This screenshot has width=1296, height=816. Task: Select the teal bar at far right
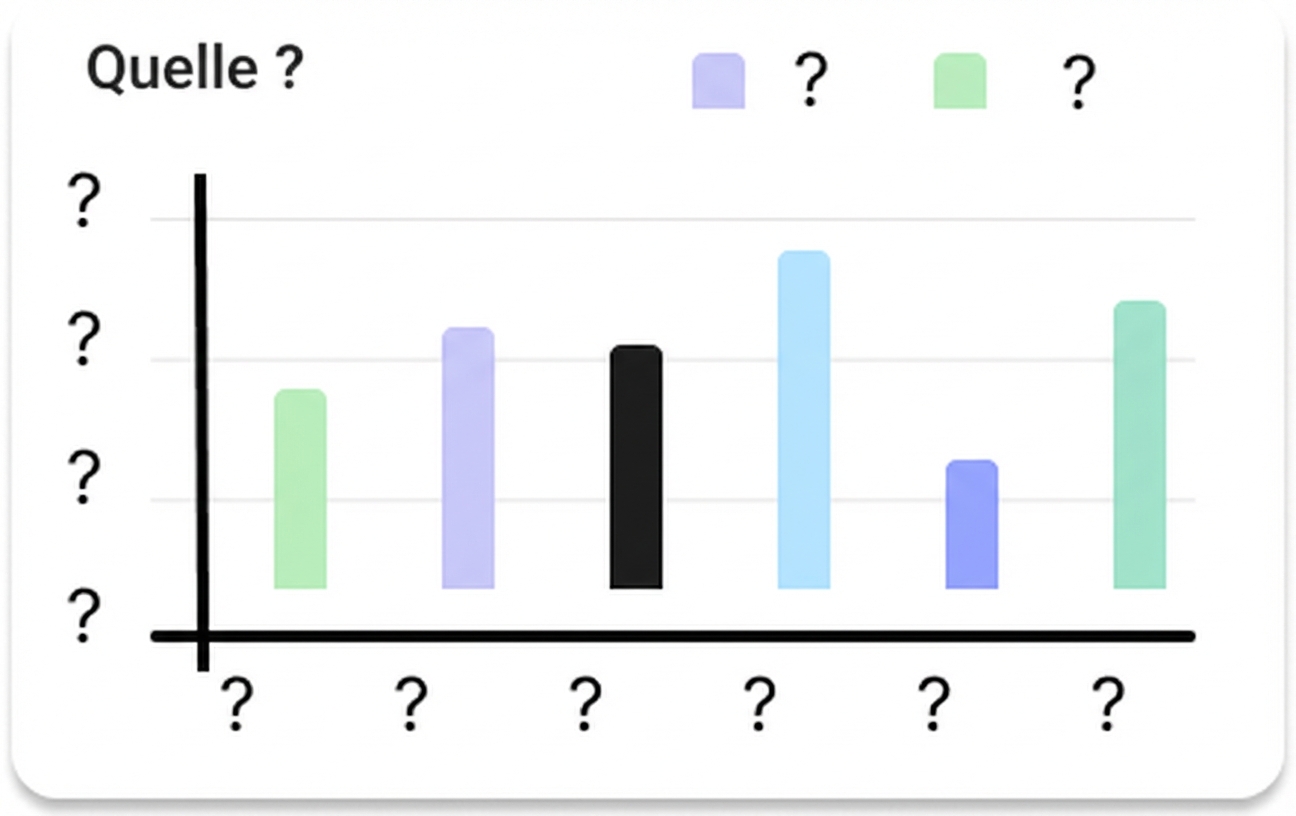tap(1139, 445)
